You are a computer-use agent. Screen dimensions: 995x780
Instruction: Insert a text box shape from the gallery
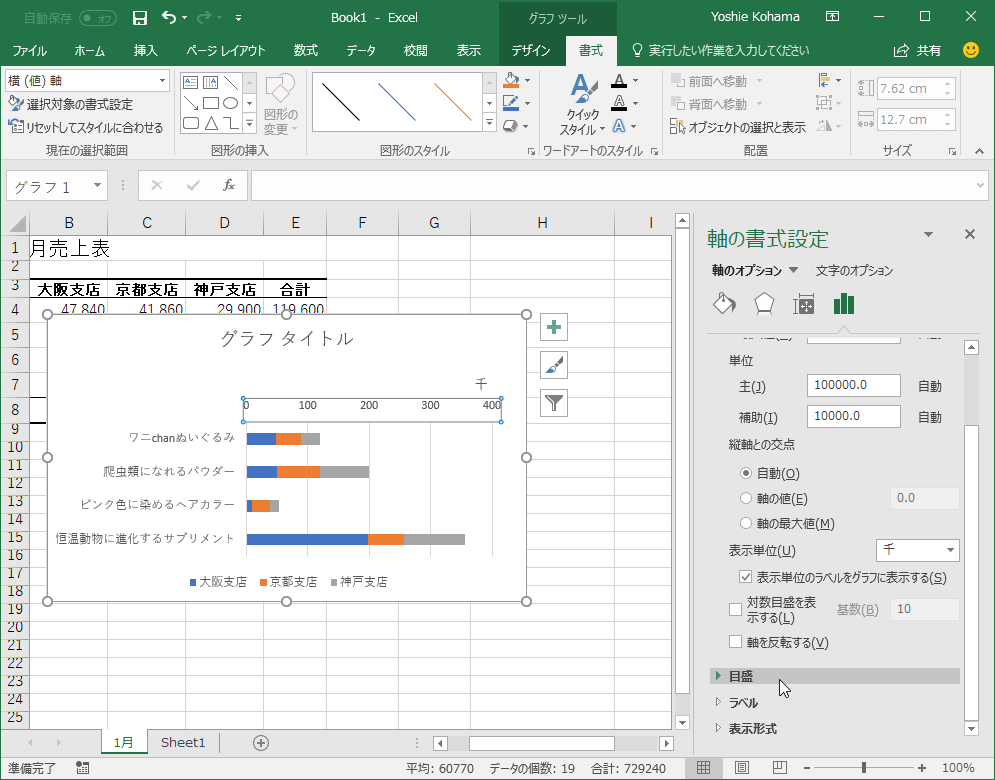coord(190,83)
